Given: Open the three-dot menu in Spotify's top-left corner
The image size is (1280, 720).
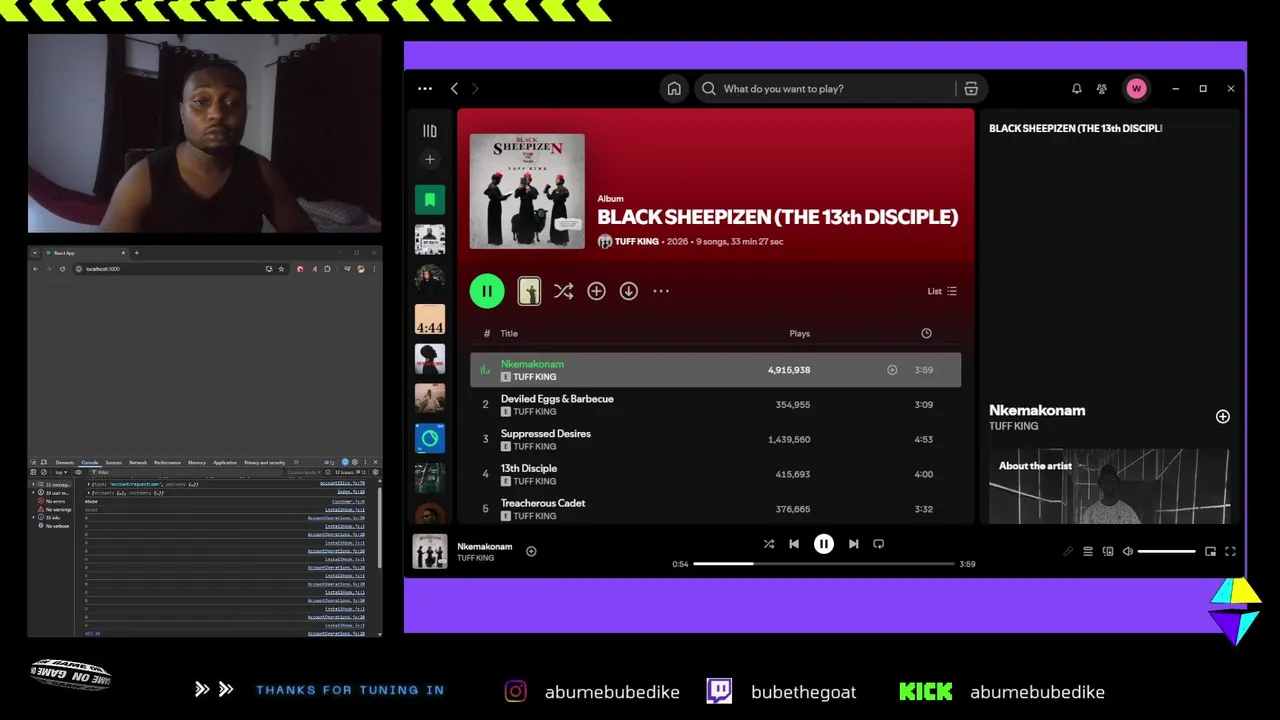Looking at the screenshot, I should coord(425,89).
